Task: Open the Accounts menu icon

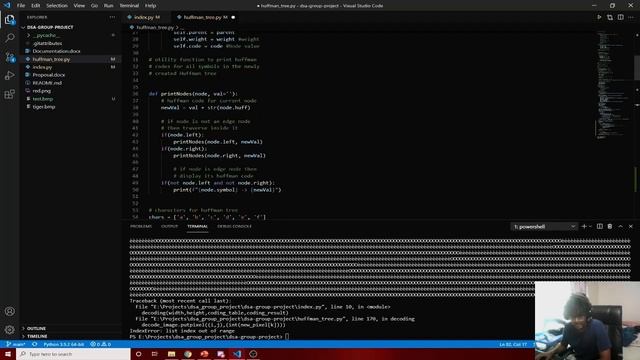Action: (x=9, y=311)
